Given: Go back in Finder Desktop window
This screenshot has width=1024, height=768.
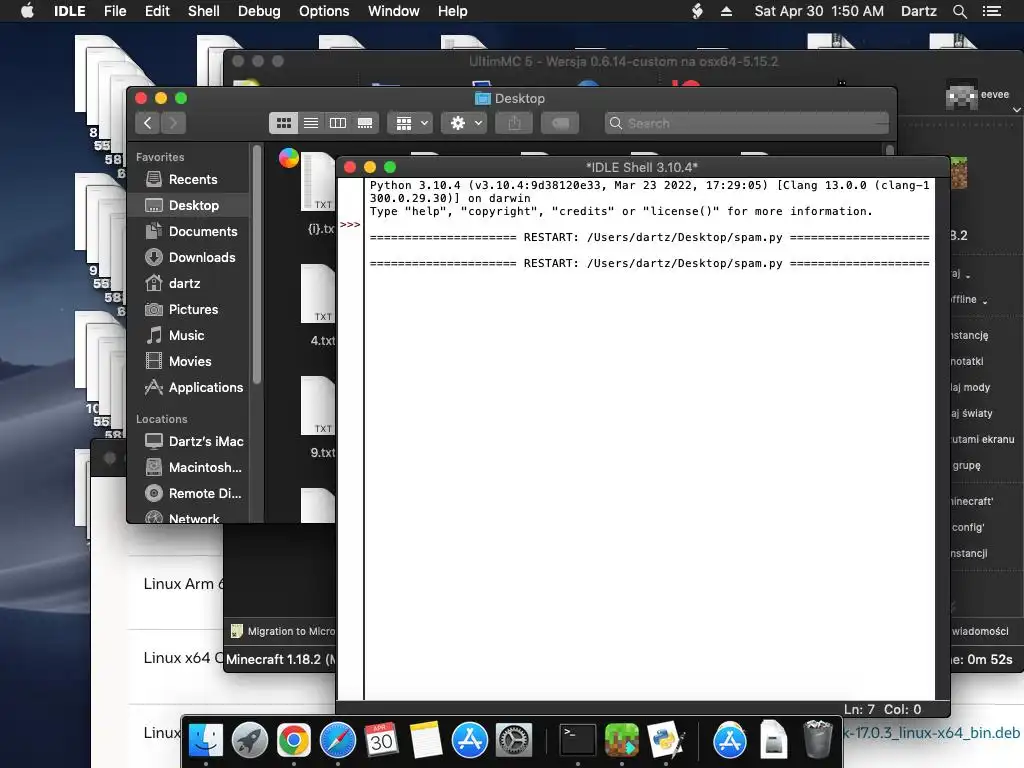Looking at the screenshot, I should (x=148, y=123).
